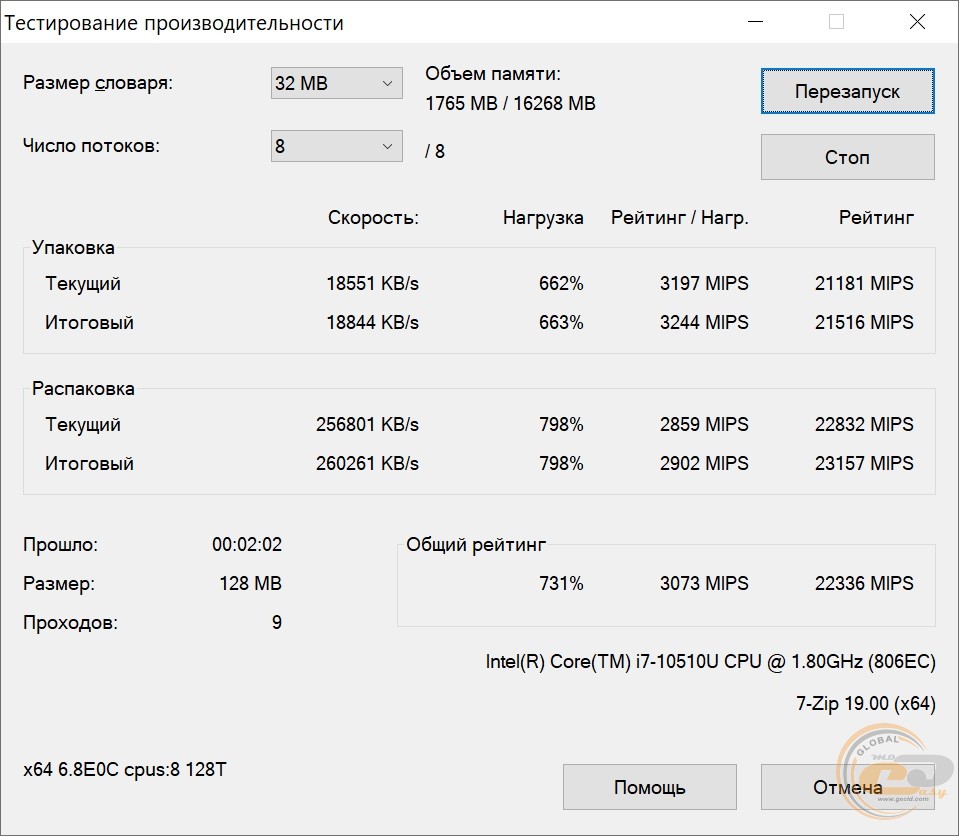Click the overall rating value 22336 MIPS
The height and width of the screenshot is (836, 959).
(864, 583)
